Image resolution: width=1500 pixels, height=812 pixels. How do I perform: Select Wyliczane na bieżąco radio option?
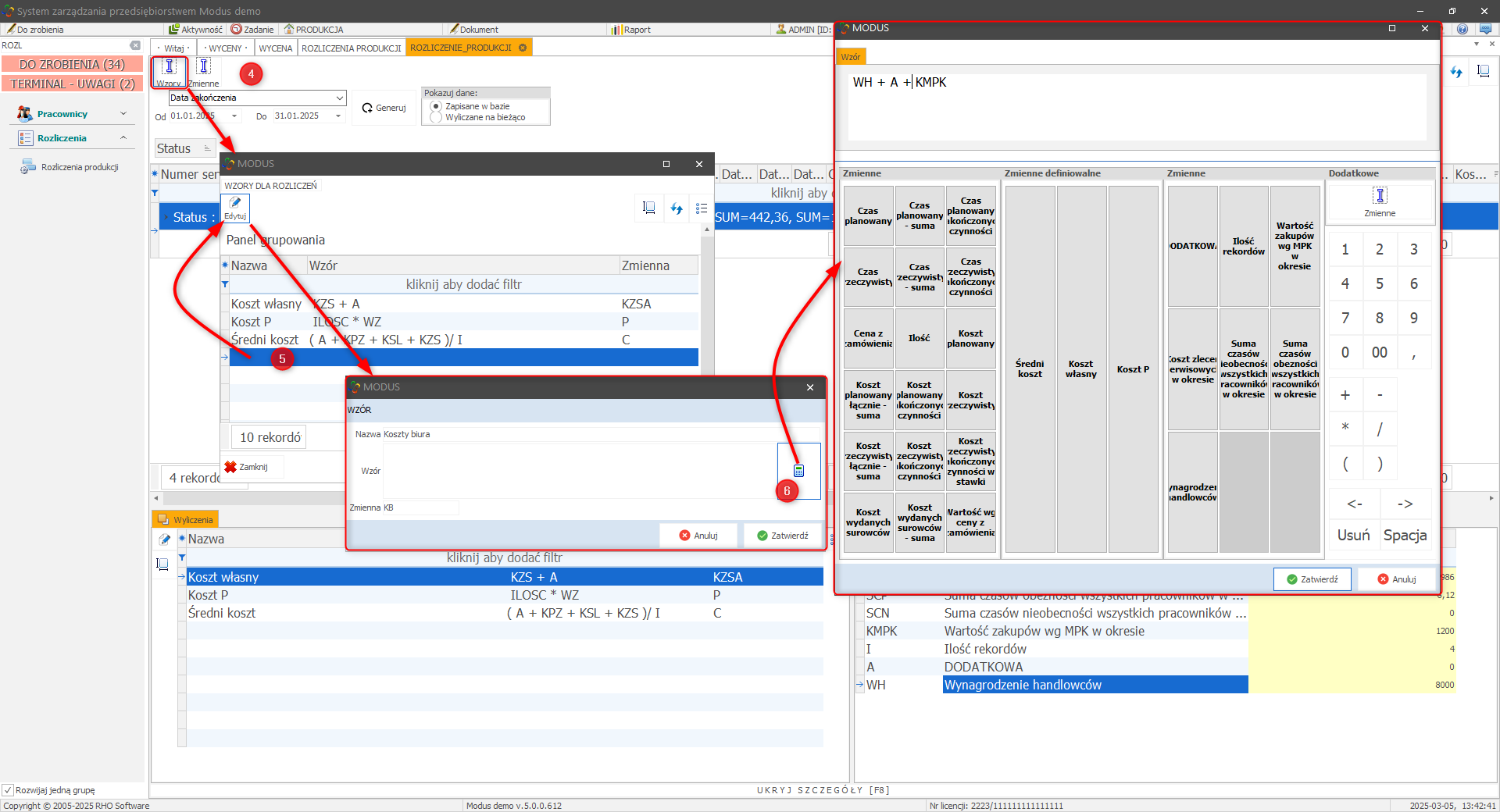coord(436,117)
